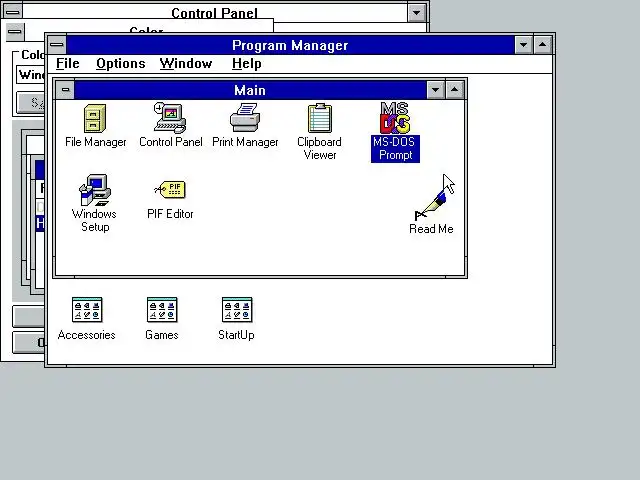Minimize the Main group window
640x480 pixels.
click(436, 90)
